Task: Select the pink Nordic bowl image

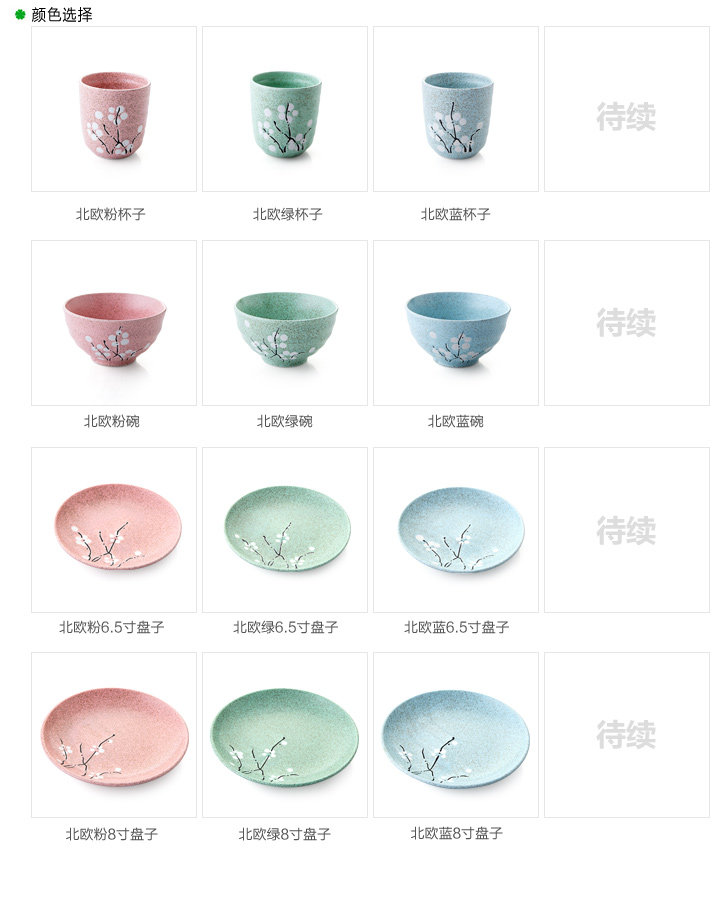Action: coord(114,323)
